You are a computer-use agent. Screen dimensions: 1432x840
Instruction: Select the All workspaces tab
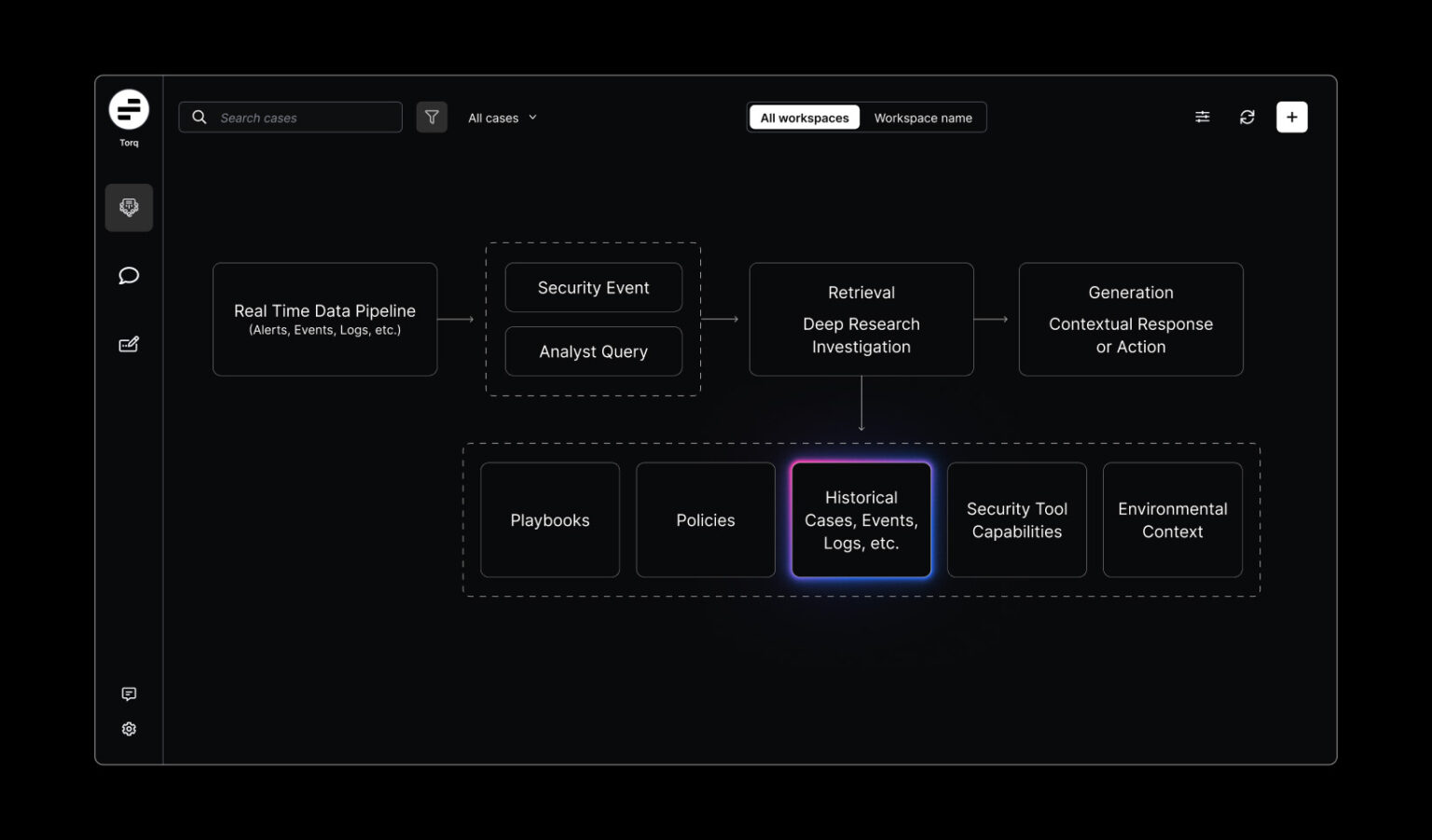(805, 118)
